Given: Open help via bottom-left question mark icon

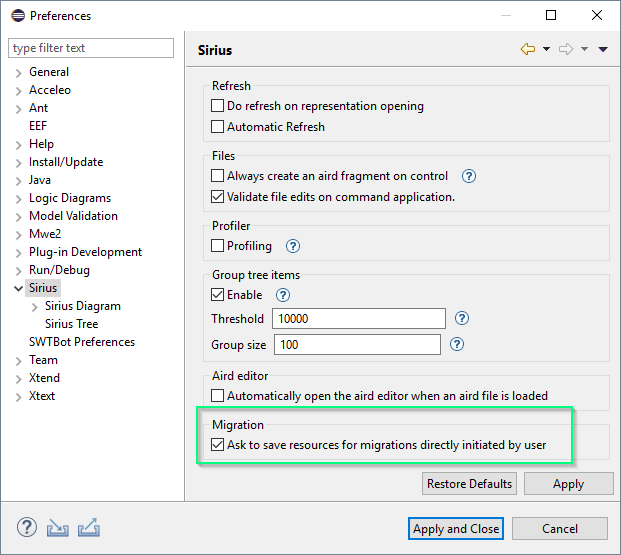Looking at the screenshot, I should click(x=27, y=527).
